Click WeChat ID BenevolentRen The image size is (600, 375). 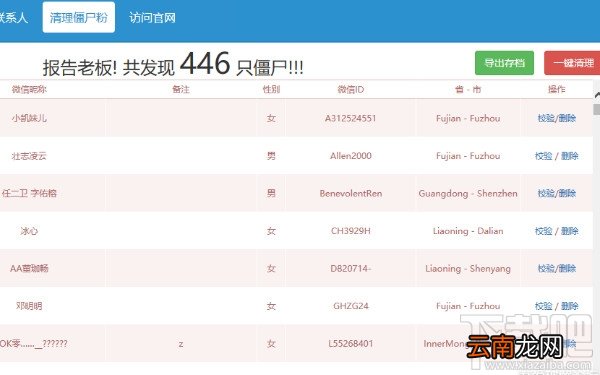[351, 193]
